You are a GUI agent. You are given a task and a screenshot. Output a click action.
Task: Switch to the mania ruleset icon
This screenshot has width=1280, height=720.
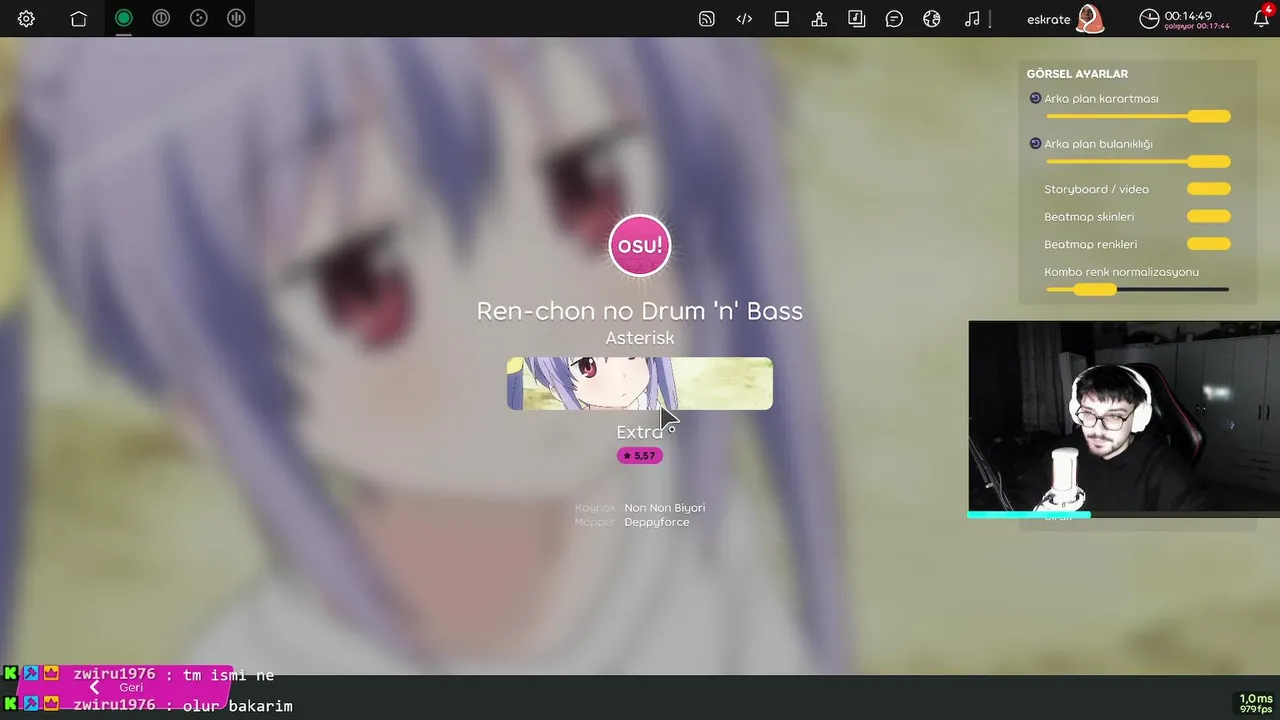pos(236,18)
